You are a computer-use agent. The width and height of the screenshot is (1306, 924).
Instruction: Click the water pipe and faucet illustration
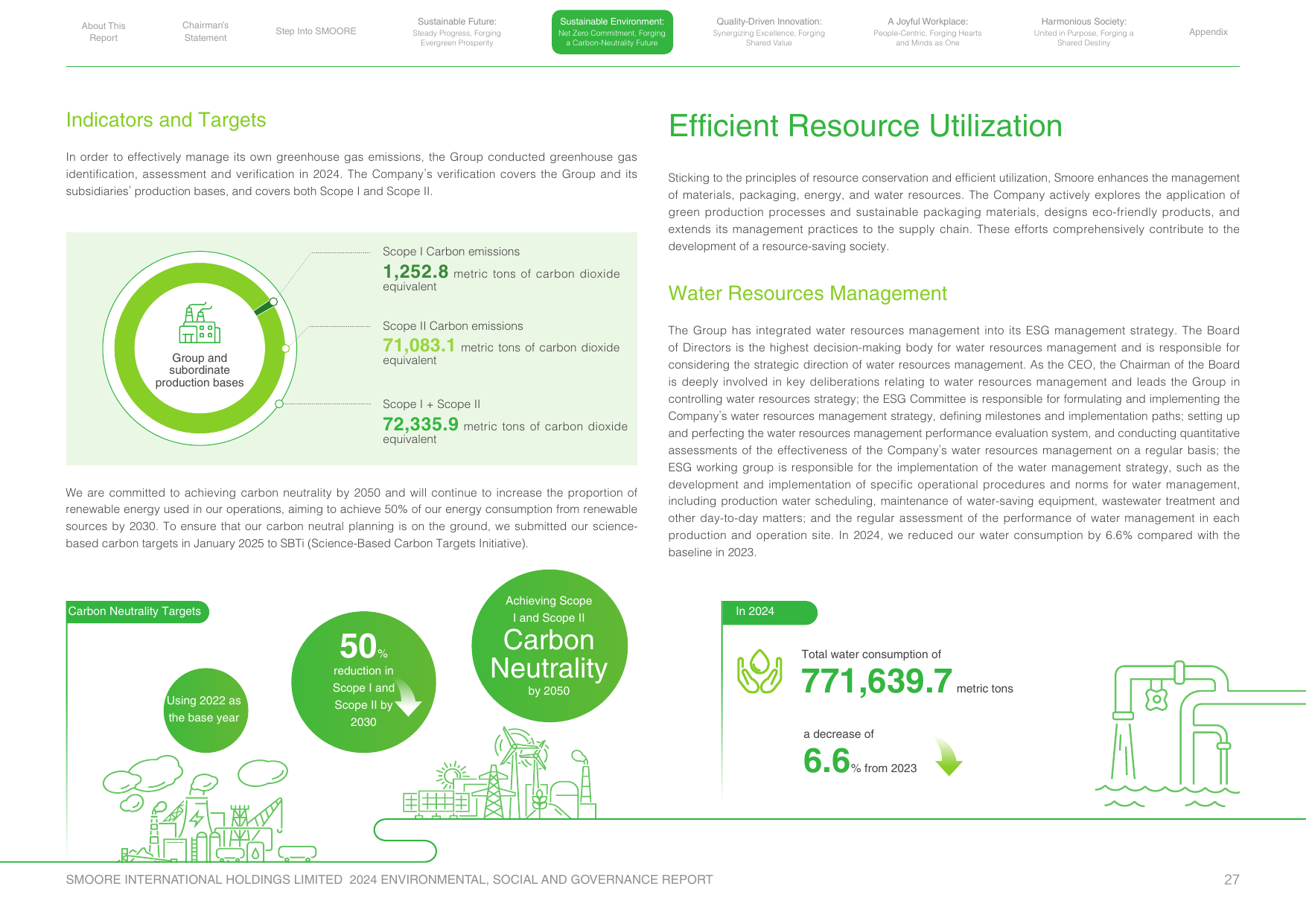1199,734
